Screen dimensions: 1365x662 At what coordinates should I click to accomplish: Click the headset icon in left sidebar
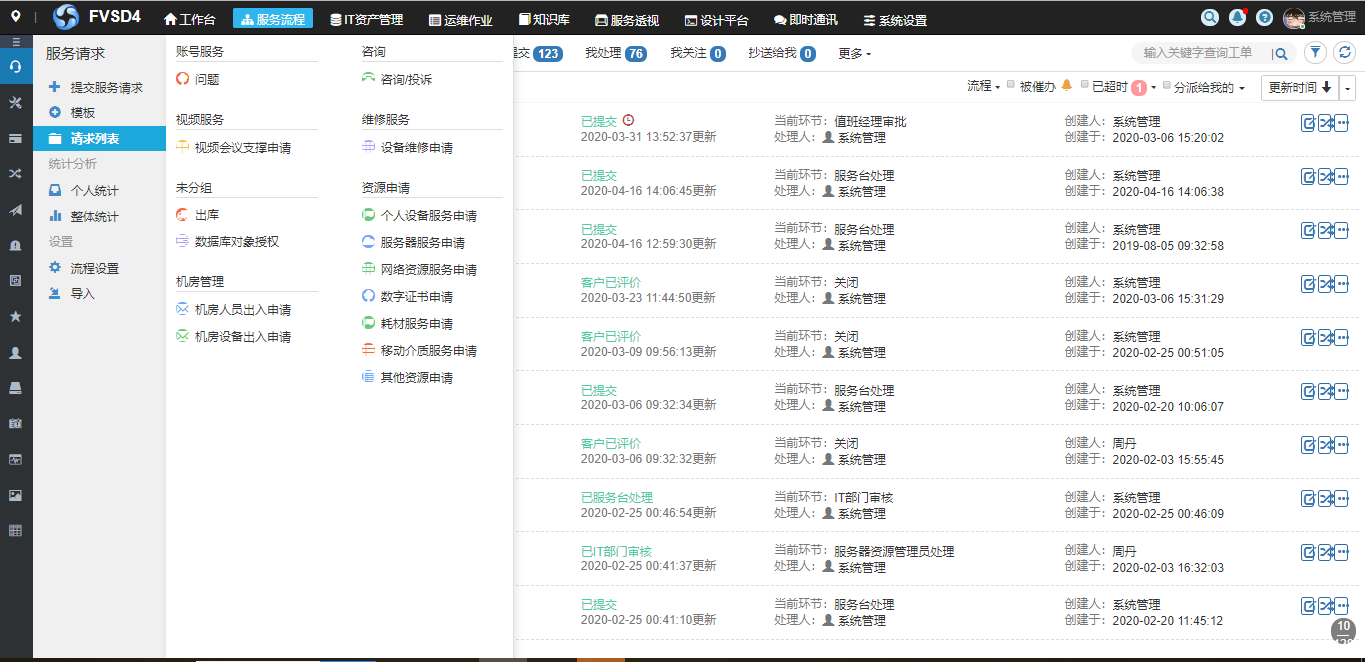point(16,66)
